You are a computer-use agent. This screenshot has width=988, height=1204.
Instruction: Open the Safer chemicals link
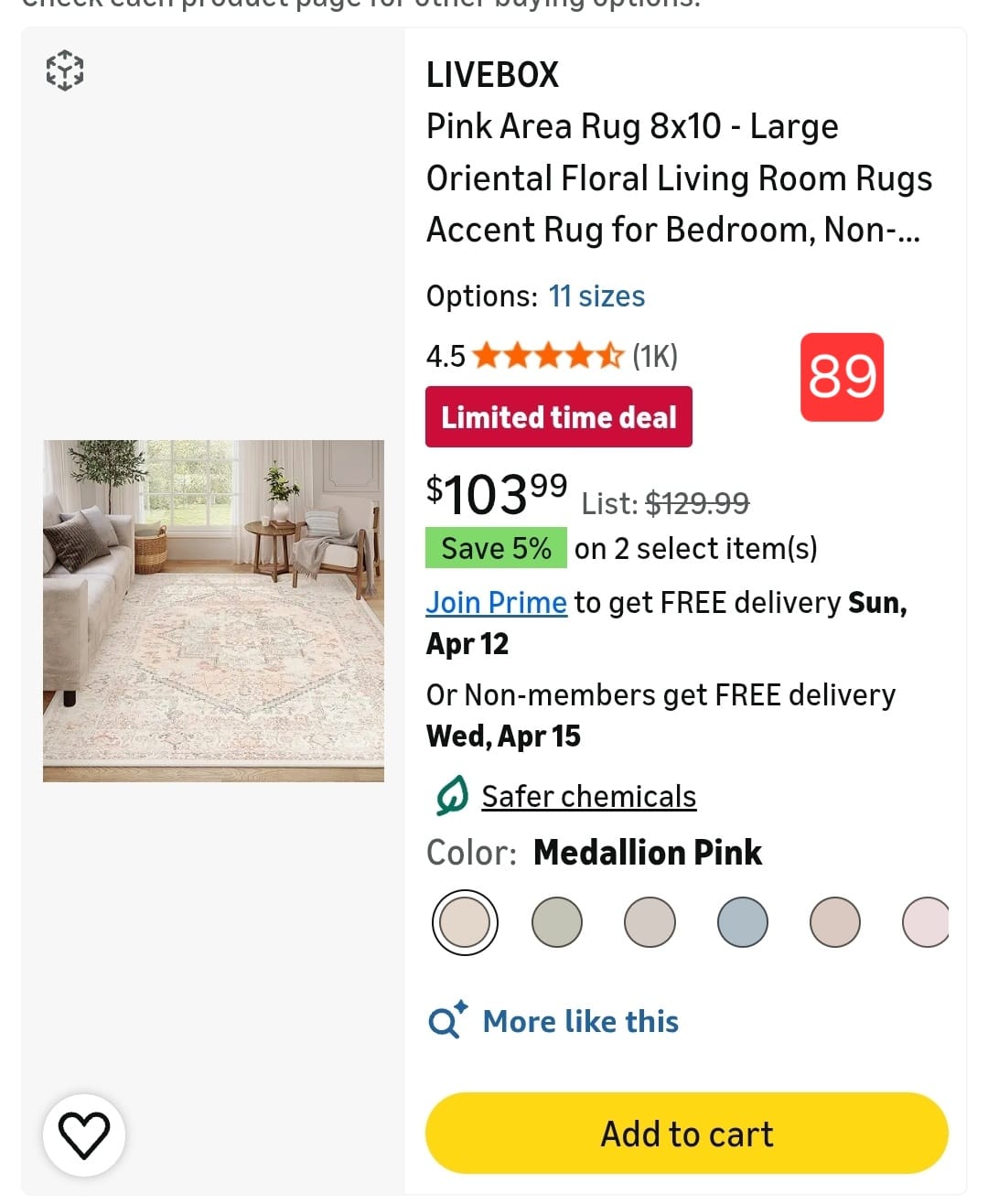[588, 796]
